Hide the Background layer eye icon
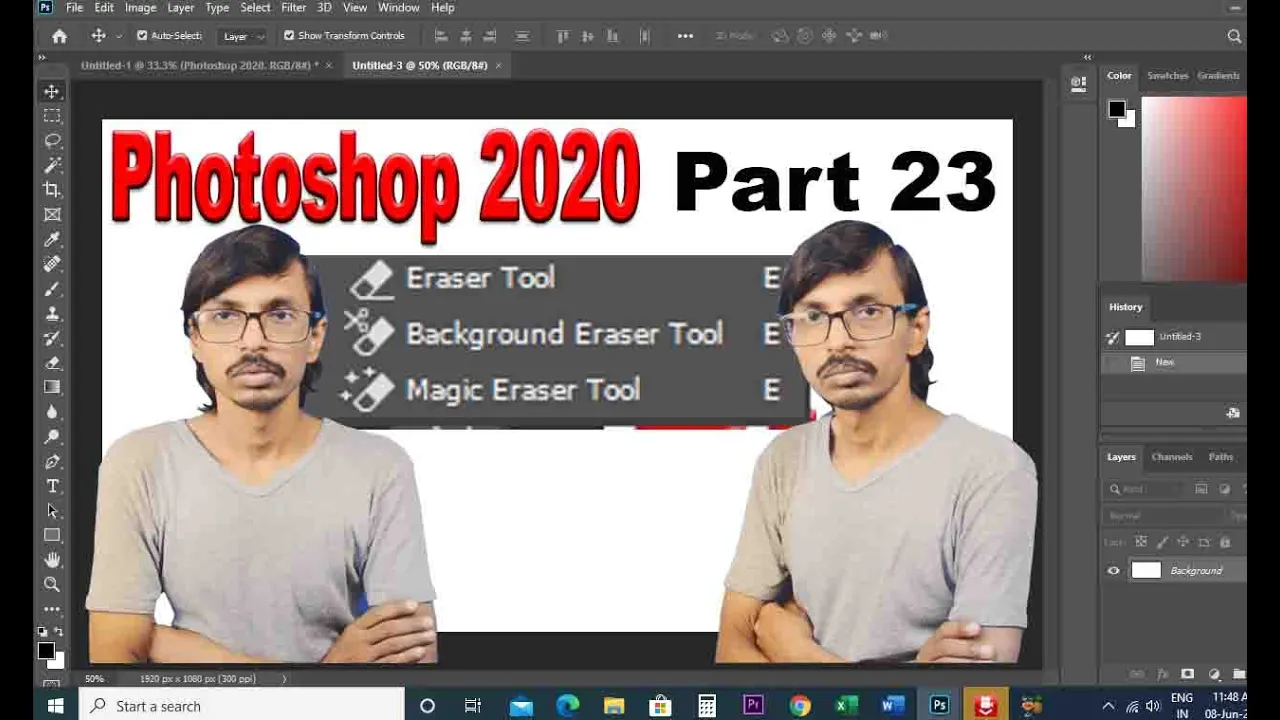The width and height of the screenshot is (1280, 720). pos(1113,571)
